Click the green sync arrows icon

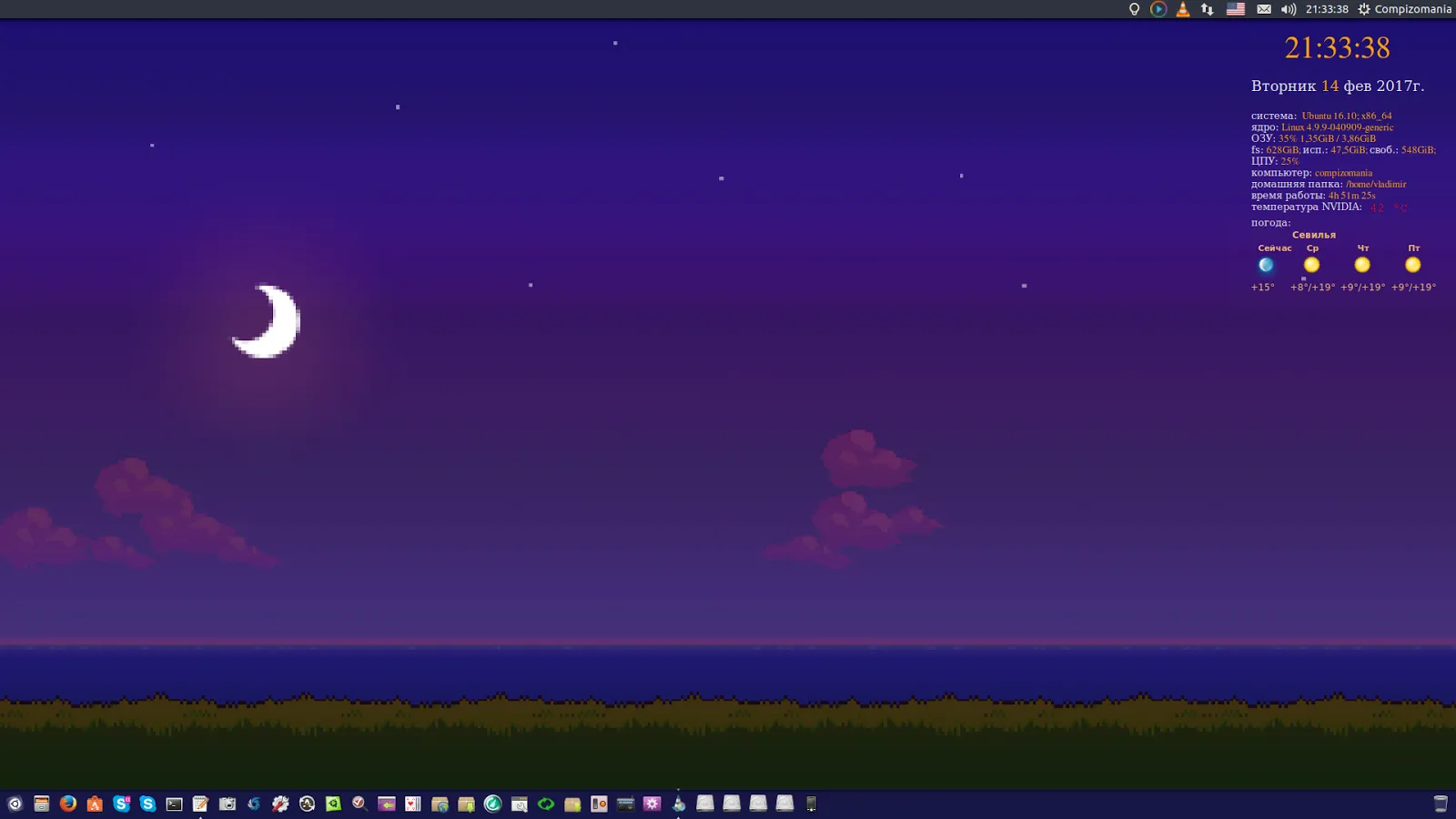(546, 804)
